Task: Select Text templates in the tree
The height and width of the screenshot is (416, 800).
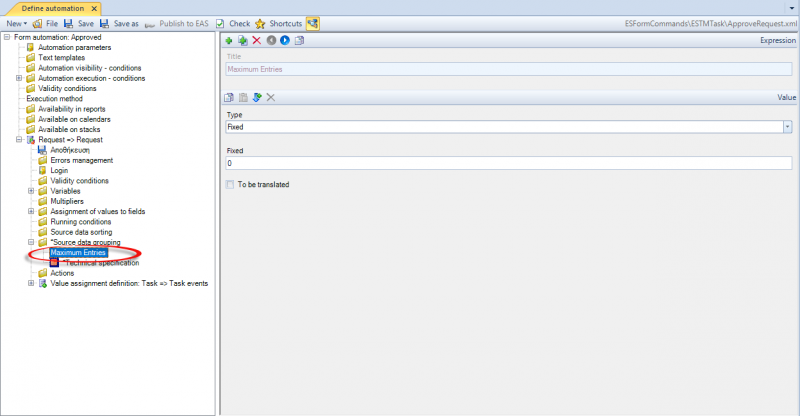Action: [62, 58]
